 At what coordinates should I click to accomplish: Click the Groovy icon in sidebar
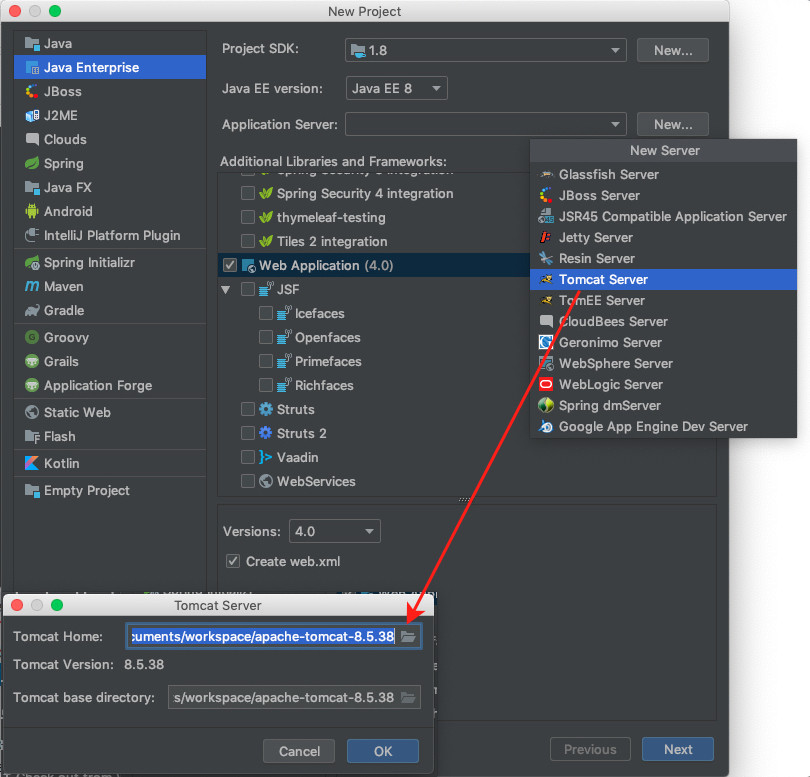[32, 338]
